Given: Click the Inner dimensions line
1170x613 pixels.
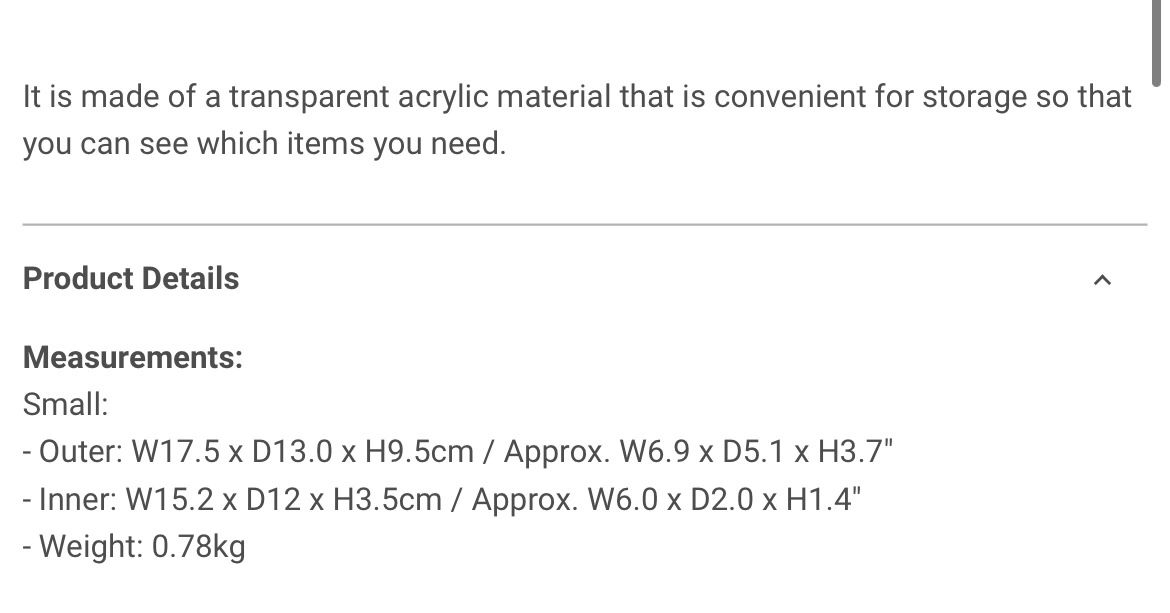Looking at the screenshot, I should [x=442, y=499].
